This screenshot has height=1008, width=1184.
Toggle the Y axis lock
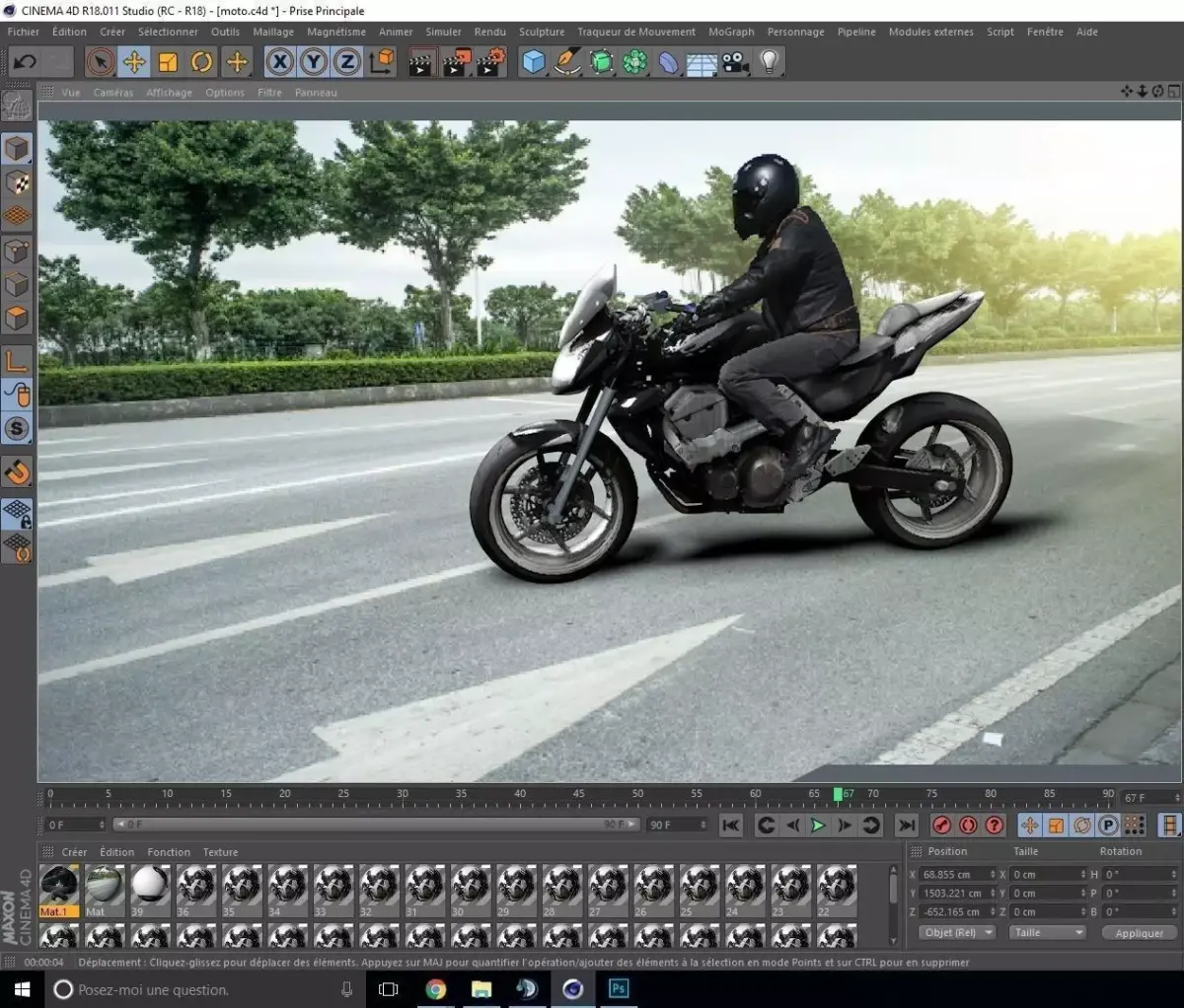tap(314, 62)
